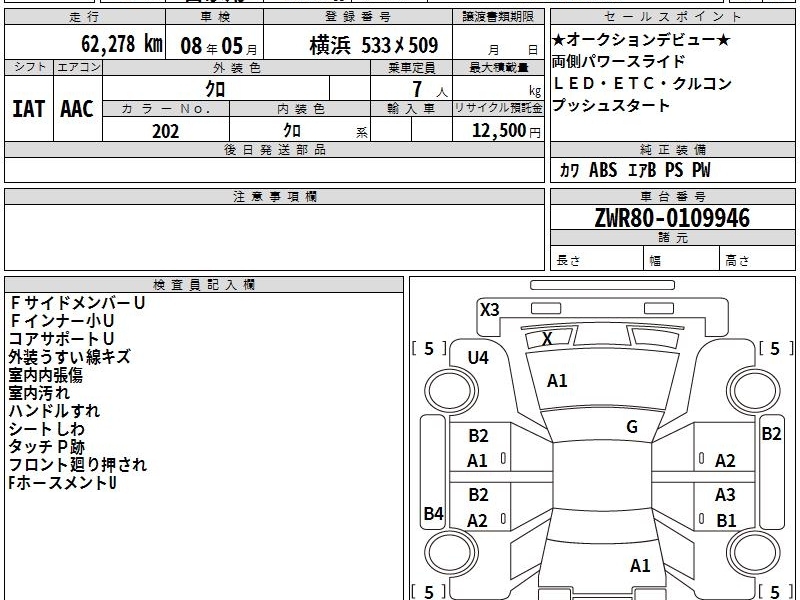
Task: Select the B4 mark on the side sill
Action: 434,513
